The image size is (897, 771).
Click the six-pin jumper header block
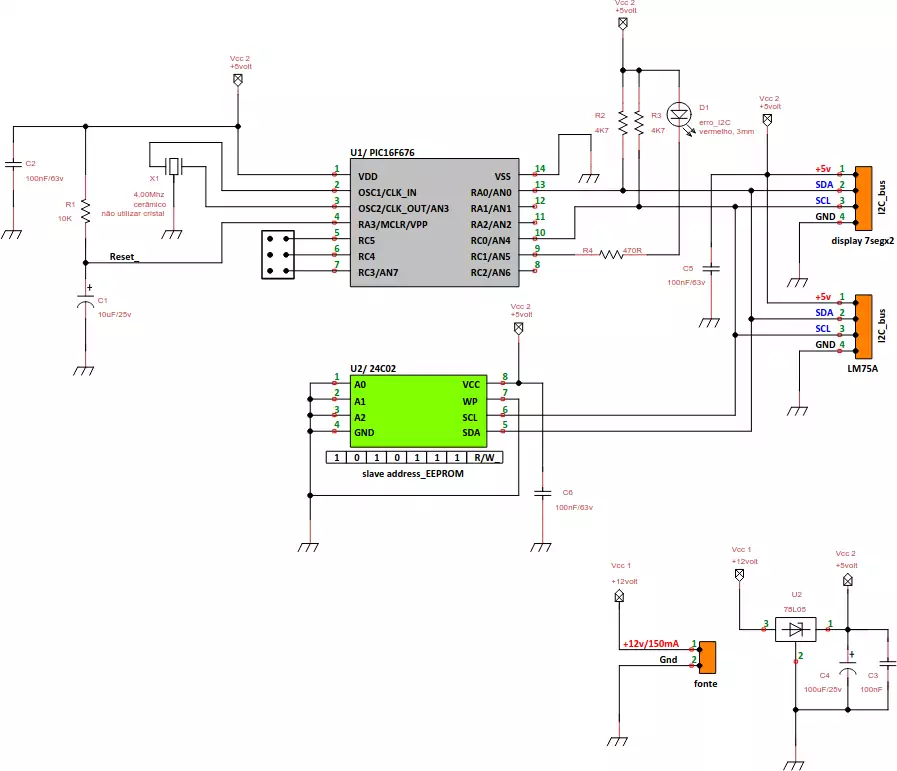[x=278, y=255]
